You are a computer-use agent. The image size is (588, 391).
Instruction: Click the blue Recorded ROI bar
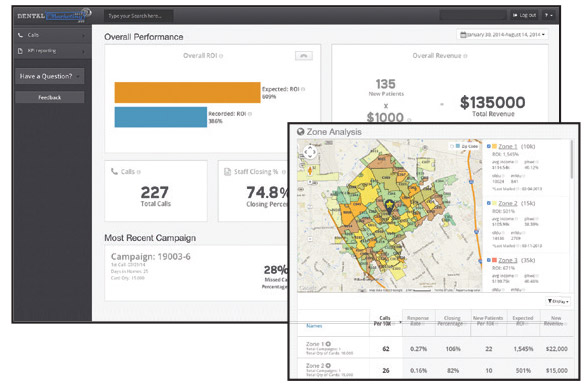click(160, 117)
